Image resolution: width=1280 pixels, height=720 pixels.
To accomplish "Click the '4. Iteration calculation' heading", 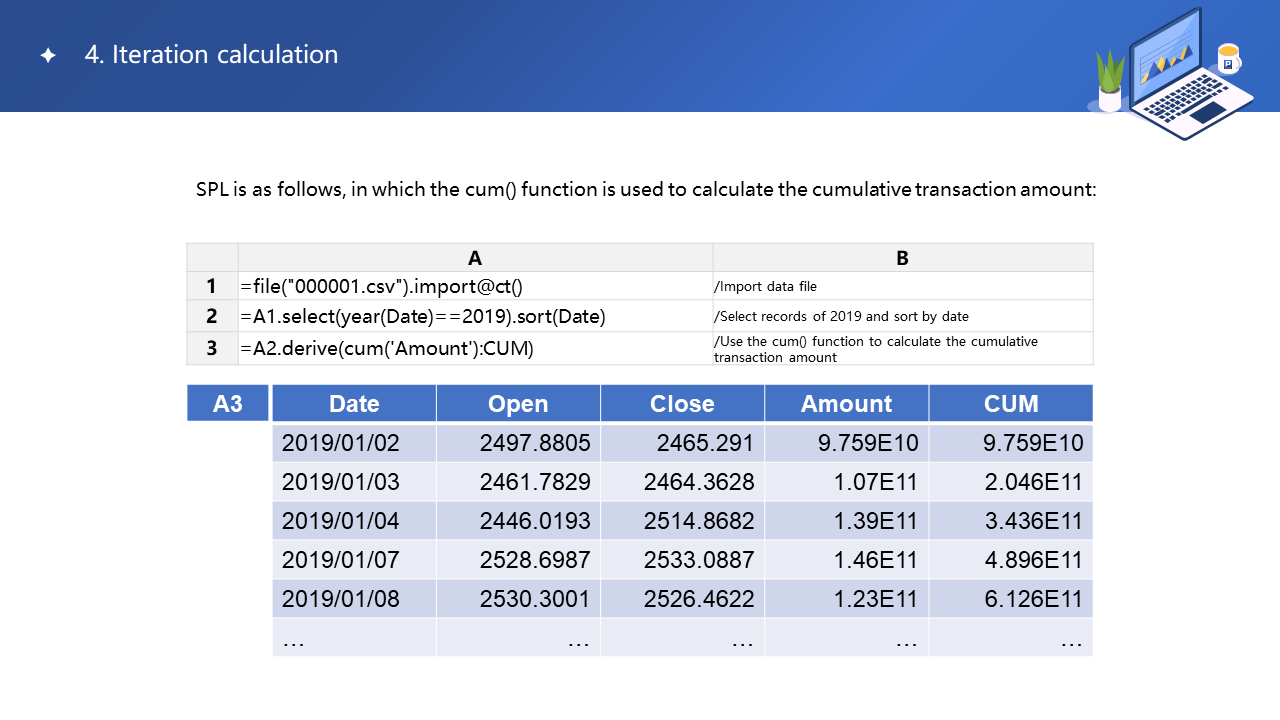I will (x=211, y=55).
